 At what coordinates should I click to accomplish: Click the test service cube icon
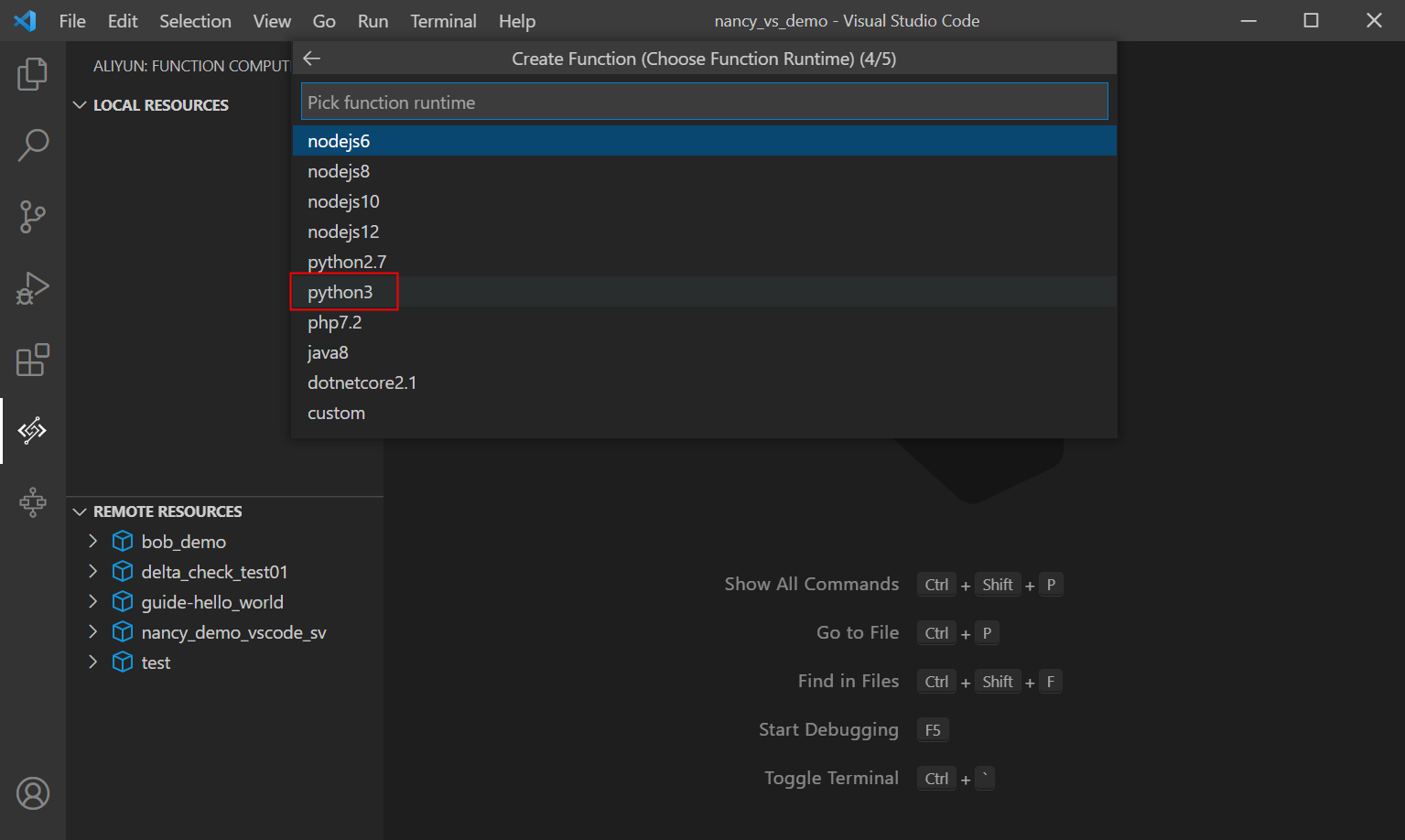[123, 662]
